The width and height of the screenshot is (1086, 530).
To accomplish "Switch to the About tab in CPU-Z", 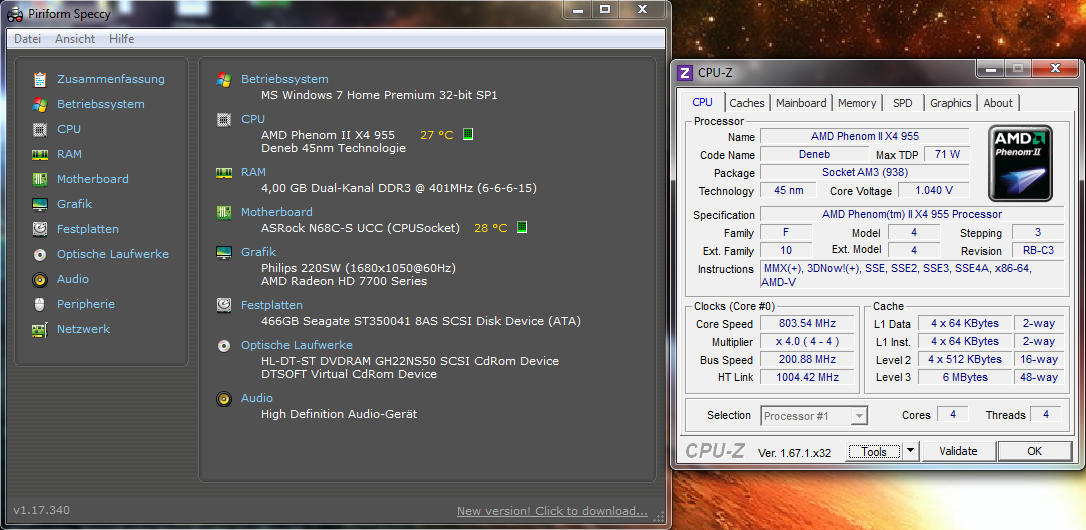I will (x=998, y=103).
